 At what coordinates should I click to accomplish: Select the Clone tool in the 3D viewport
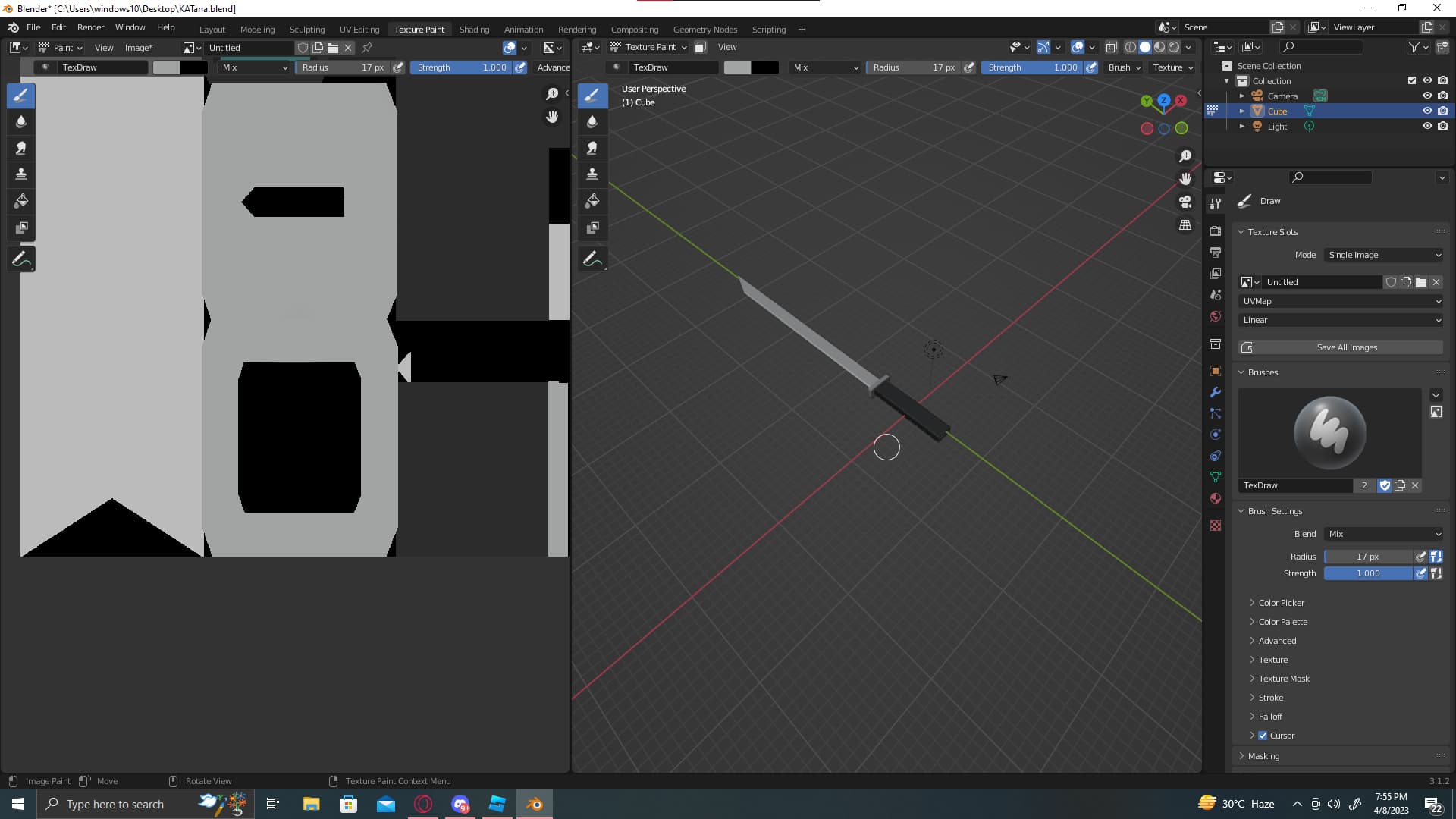[592, 174]
